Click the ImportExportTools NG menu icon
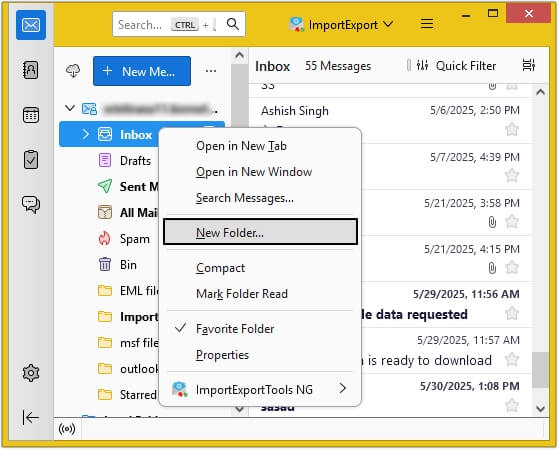The width and height of the screenshot is (559, 450). (x=180, y=389)
